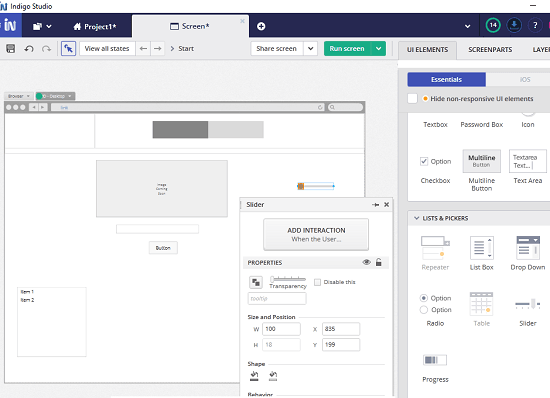Close the Screen tab
The width and height of the screenshot is (550, 398).
[242, 21]
